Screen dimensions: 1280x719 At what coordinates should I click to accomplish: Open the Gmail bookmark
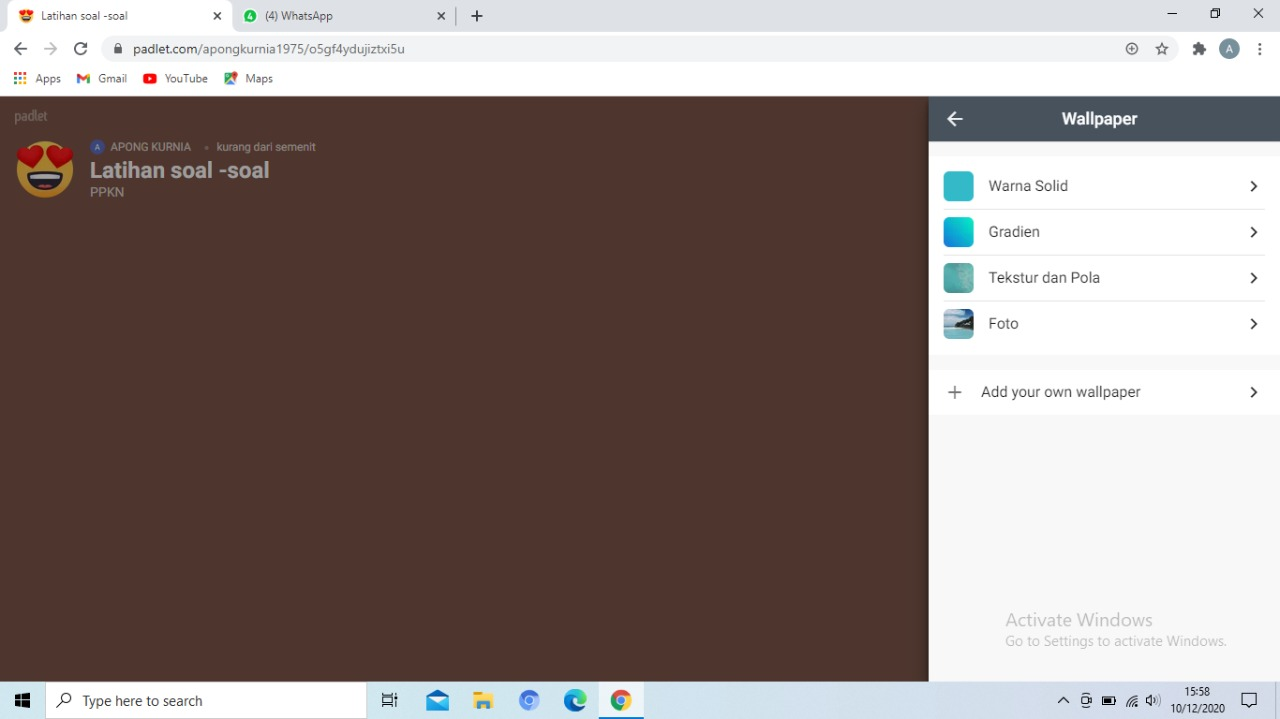click(x=102, y=79)
